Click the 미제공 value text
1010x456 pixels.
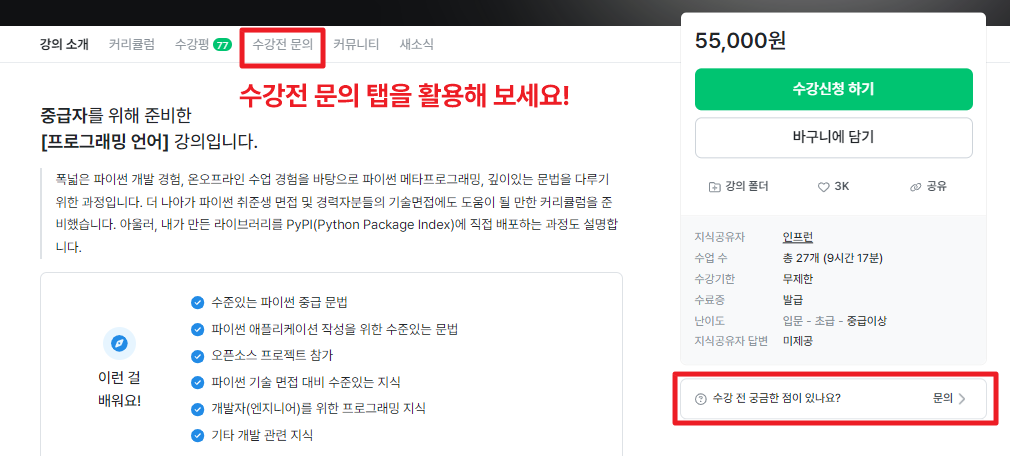pos(797,341)
